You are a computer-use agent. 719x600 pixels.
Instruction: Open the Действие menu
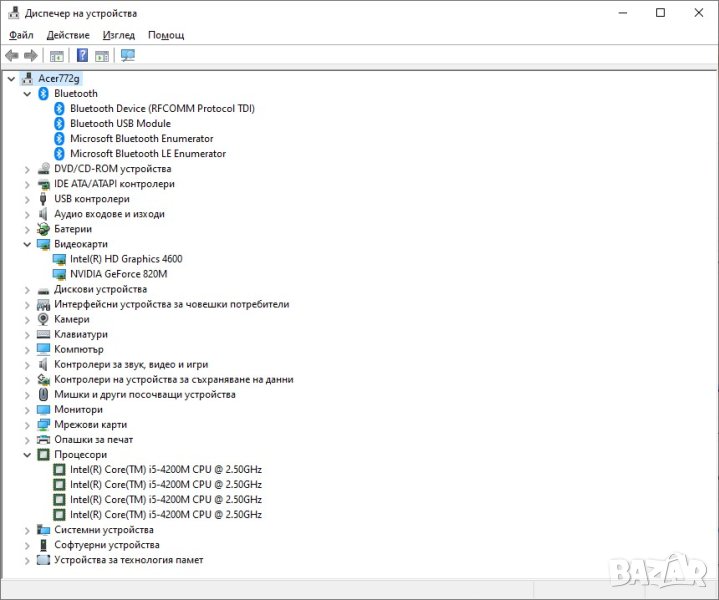coord(67,35)
